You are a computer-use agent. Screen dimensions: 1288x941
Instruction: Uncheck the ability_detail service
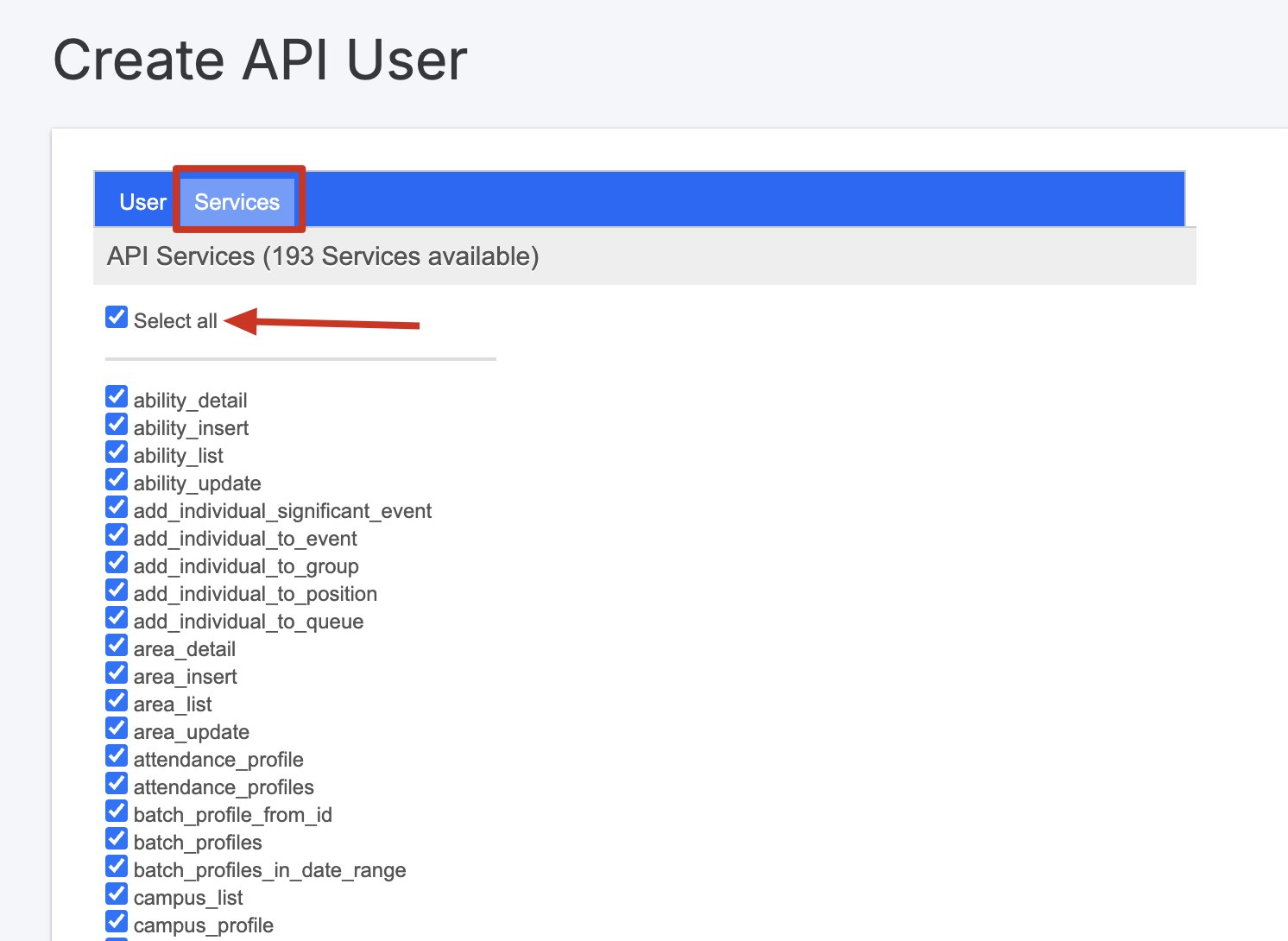click(117, 397)
